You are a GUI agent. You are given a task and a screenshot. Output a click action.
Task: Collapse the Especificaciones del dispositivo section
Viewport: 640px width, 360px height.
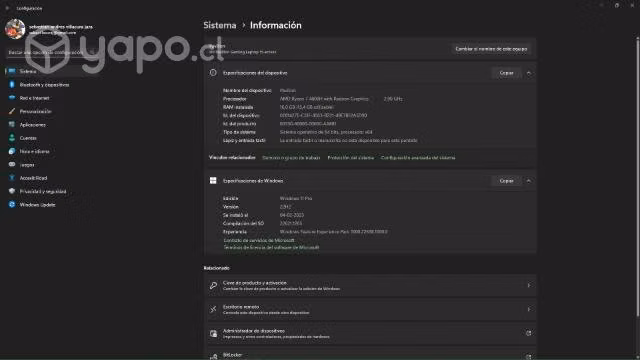tap(529, 73)
